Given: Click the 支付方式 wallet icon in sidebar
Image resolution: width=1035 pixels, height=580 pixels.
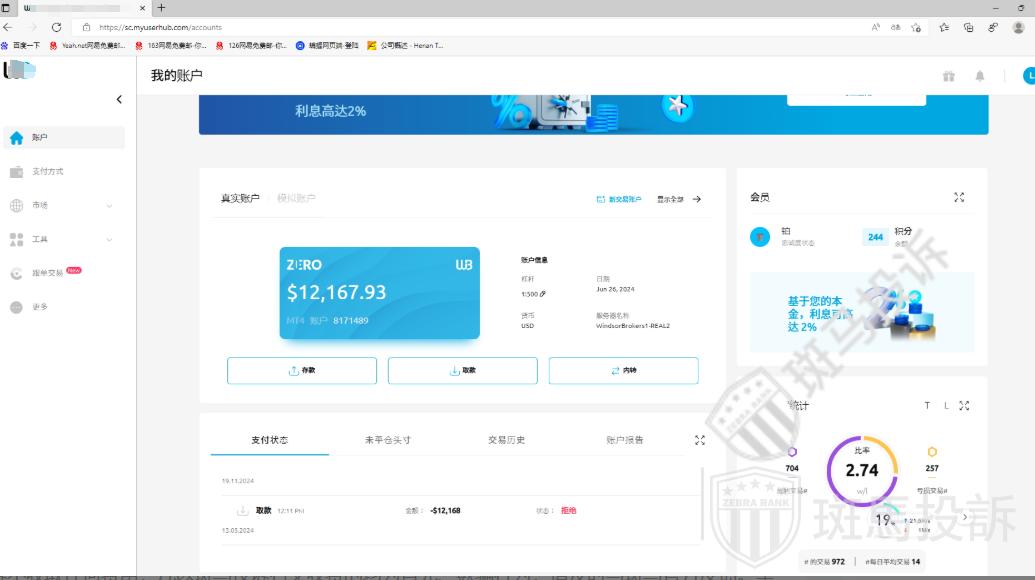Looking at the screenshot, I should pyautogui.click(x=16, y=172).
